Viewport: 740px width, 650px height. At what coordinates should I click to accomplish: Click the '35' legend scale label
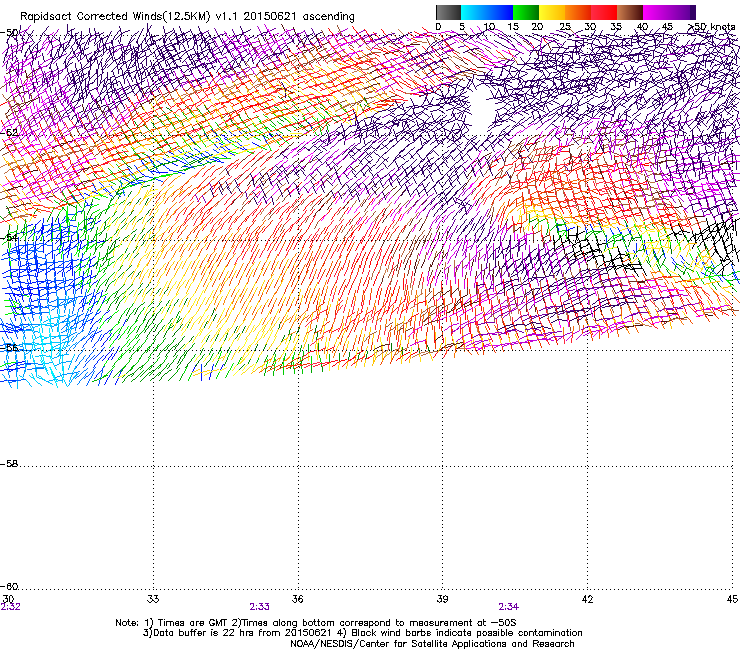616,27
